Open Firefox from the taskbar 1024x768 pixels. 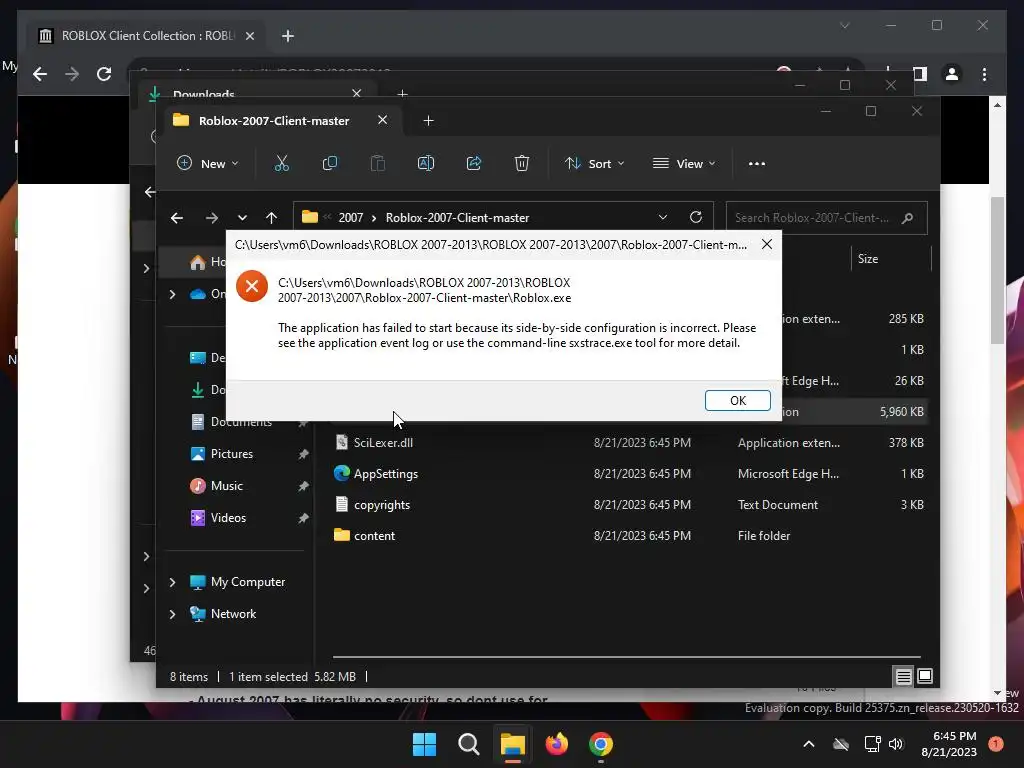(556, 744)
